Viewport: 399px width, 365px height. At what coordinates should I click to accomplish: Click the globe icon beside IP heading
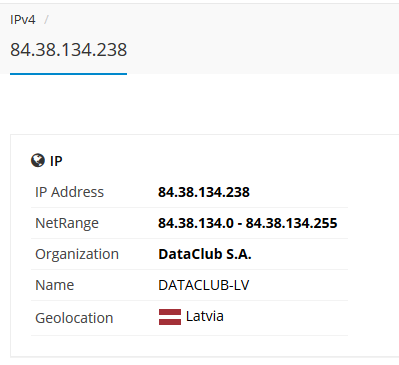pyautogui.click(x=38, y=160)
